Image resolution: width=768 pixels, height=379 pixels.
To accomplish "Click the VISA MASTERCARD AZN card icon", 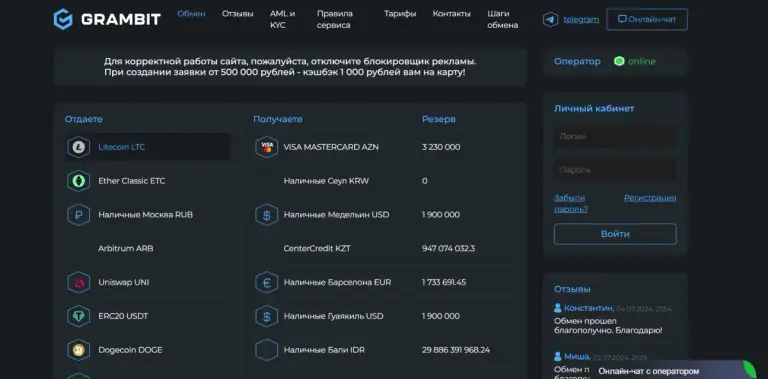I will click(x=267, y=147).
